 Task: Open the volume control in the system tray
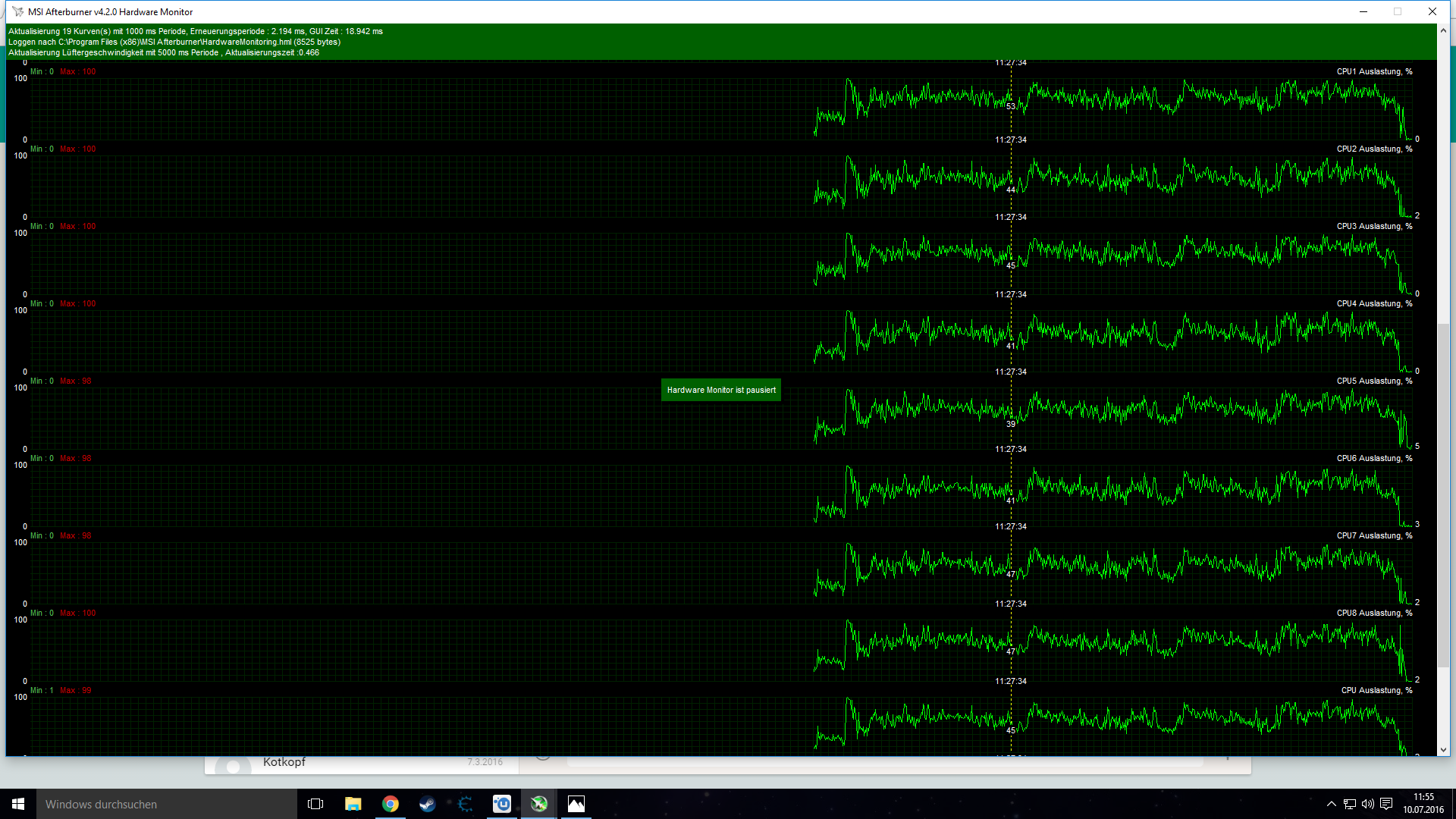1368,804
